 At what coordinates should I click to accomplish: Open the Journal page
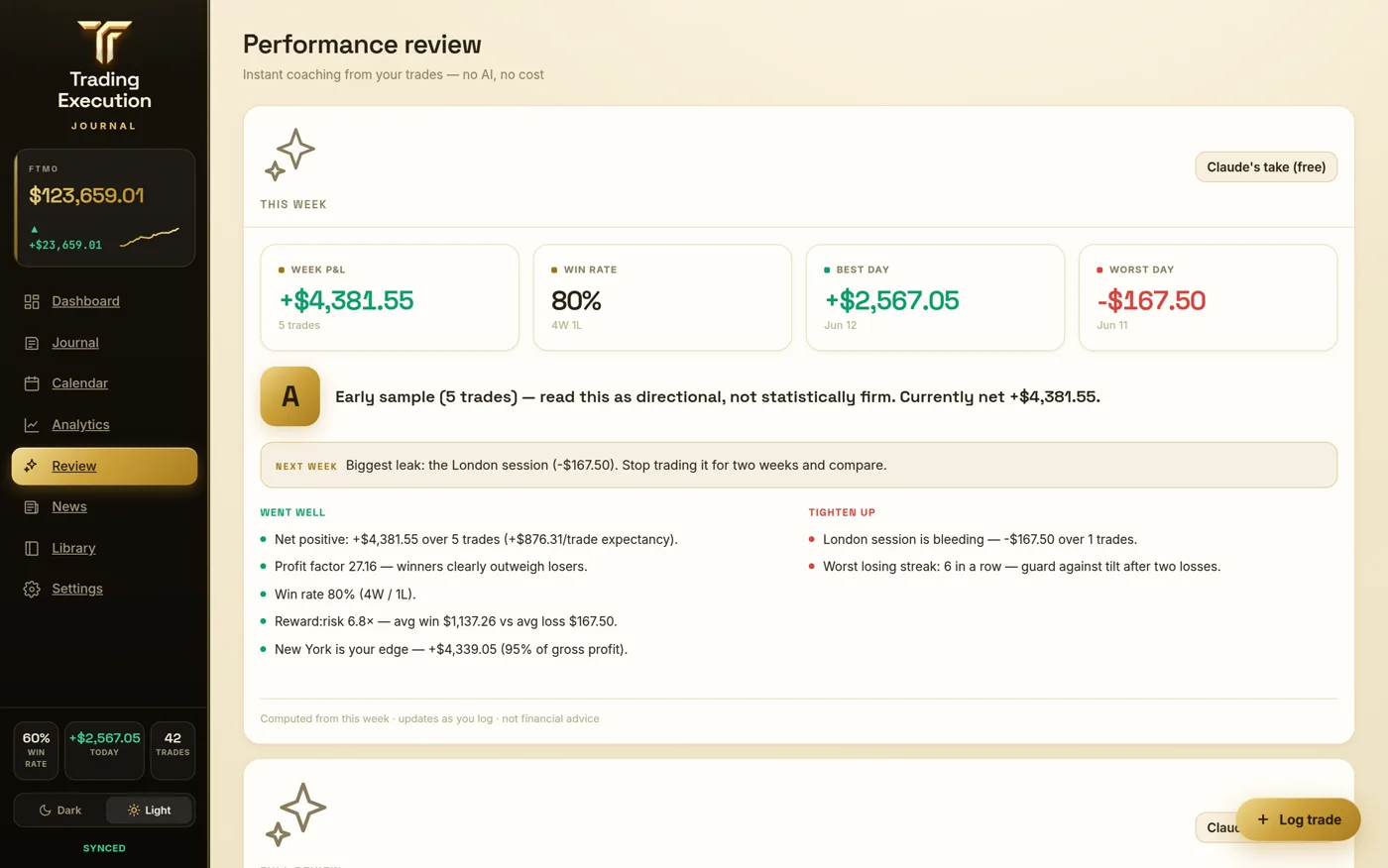104,343
